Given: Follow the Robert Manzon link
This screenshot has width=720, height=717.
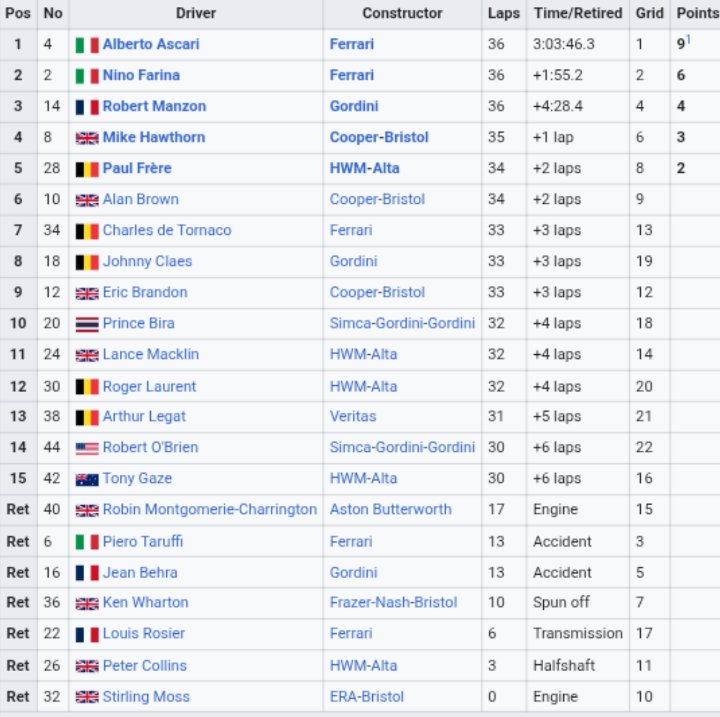Looking at the screenshot, I should point(154,106).
